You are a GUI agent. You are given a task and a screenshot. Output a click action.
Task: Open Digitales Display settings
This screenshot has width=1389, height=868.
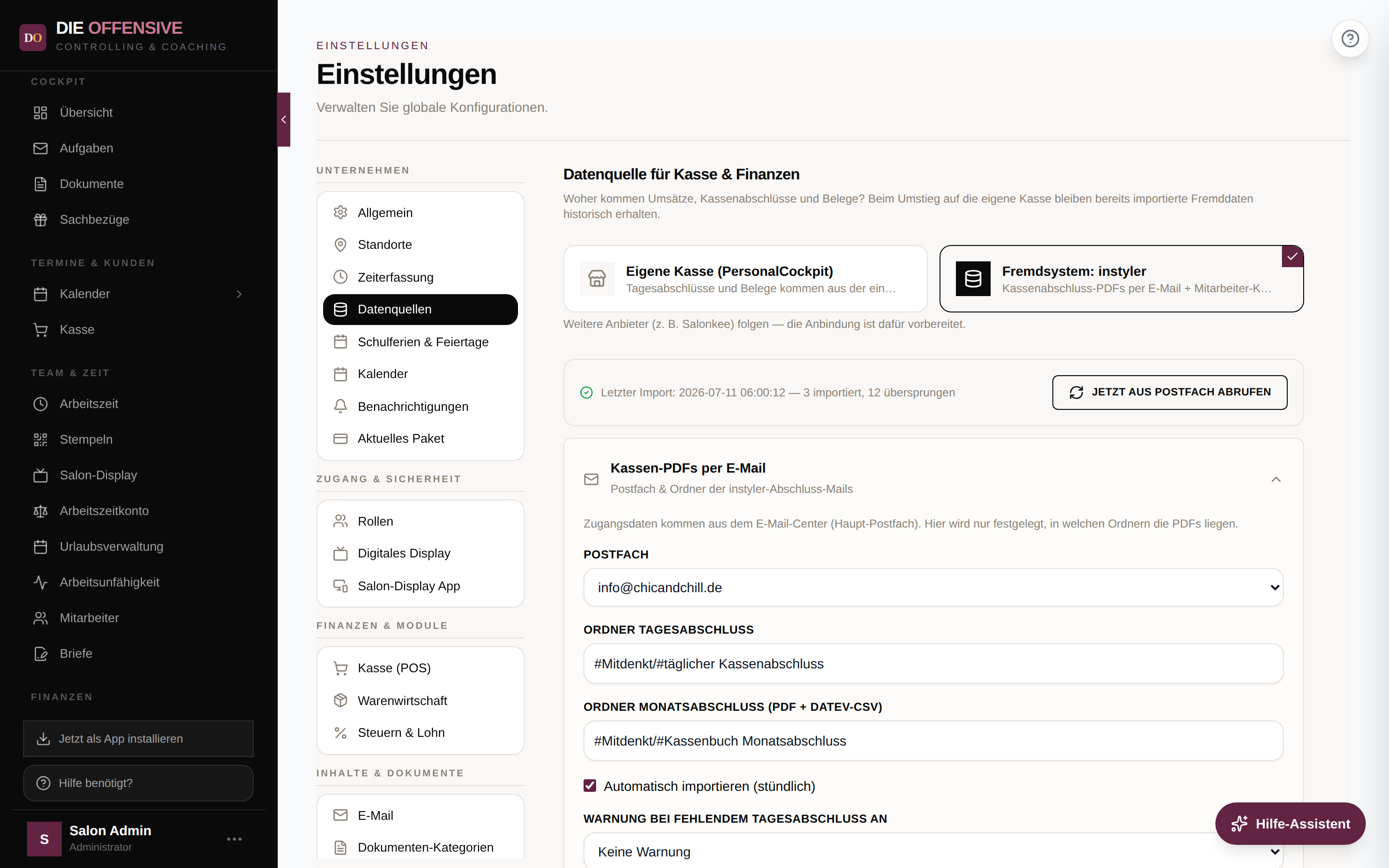coord(420,553)
